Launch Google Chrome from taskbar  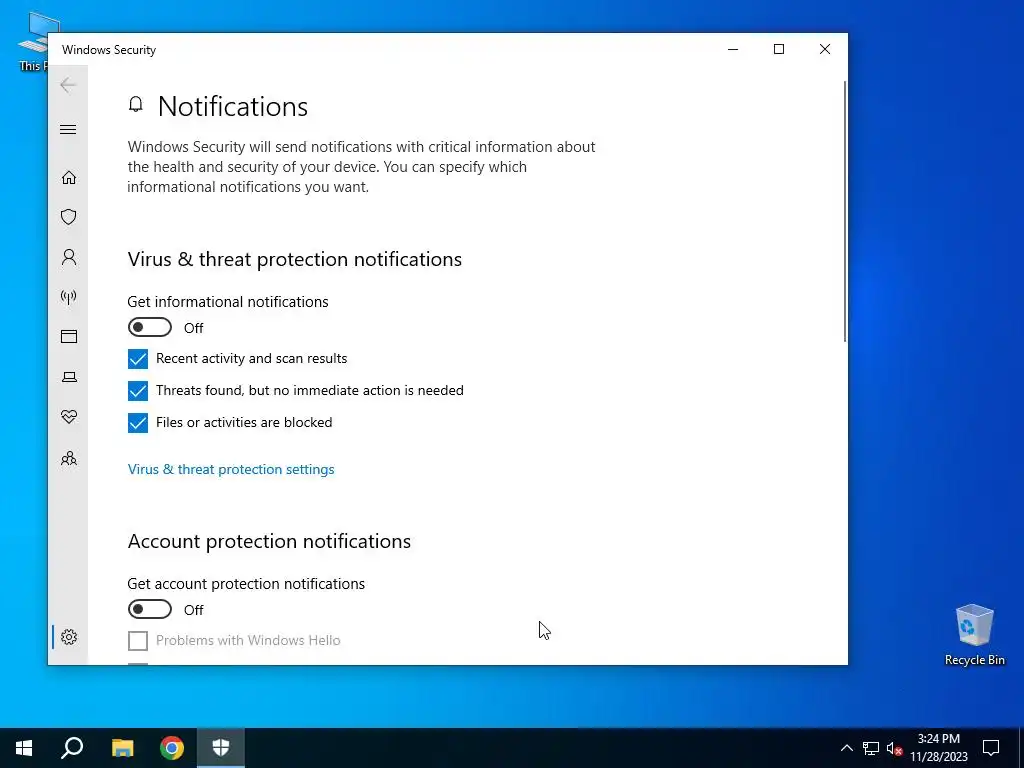[172, 748]
